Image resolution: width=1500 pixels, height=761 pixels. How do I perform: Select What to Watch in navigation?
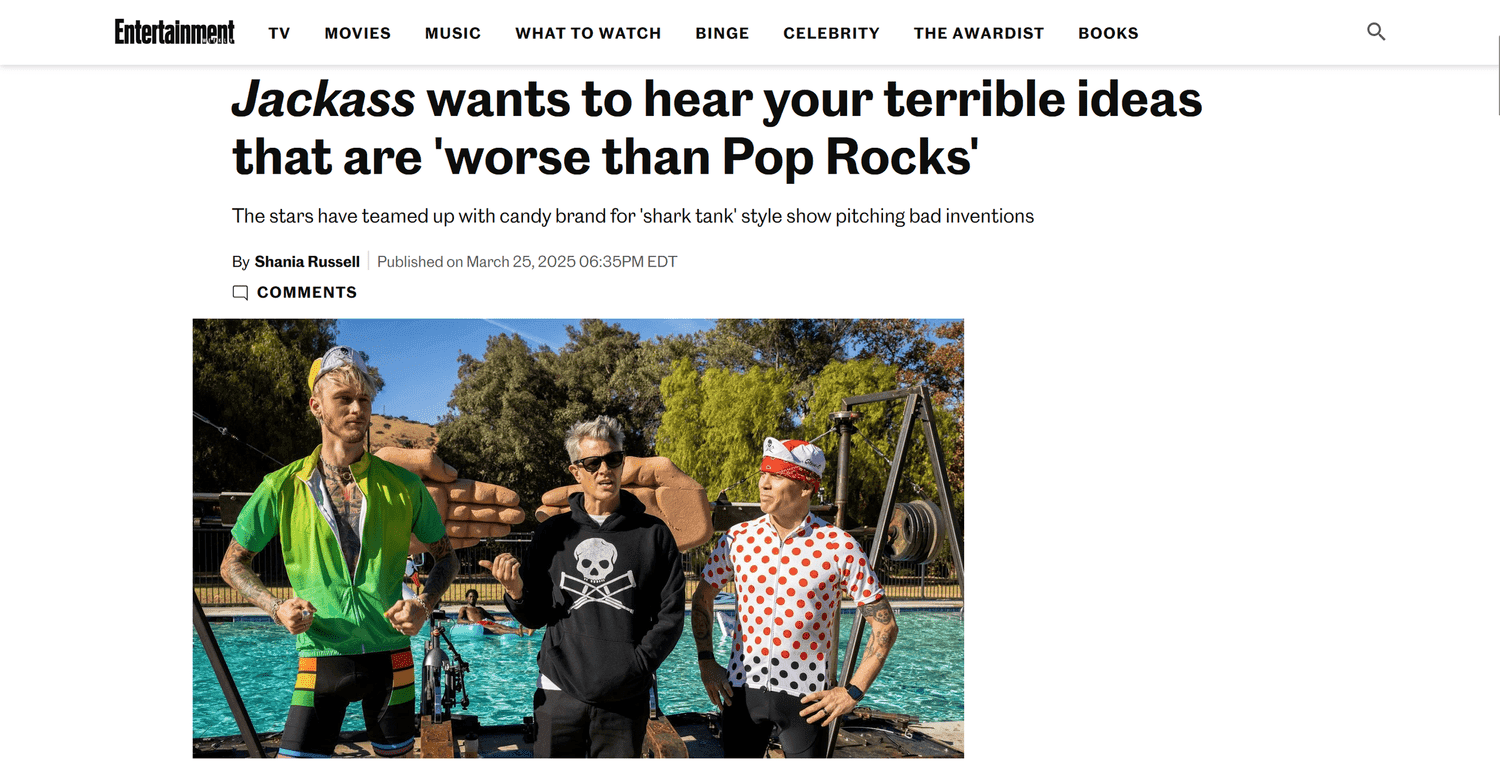coord(588,33)
